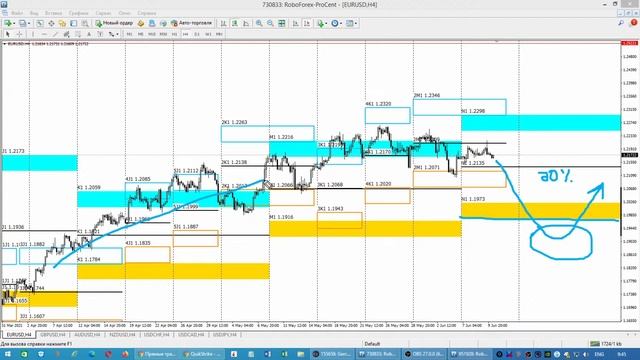Expand the New Chart dropdown arrow
The image size is (640, 360).
14,23
